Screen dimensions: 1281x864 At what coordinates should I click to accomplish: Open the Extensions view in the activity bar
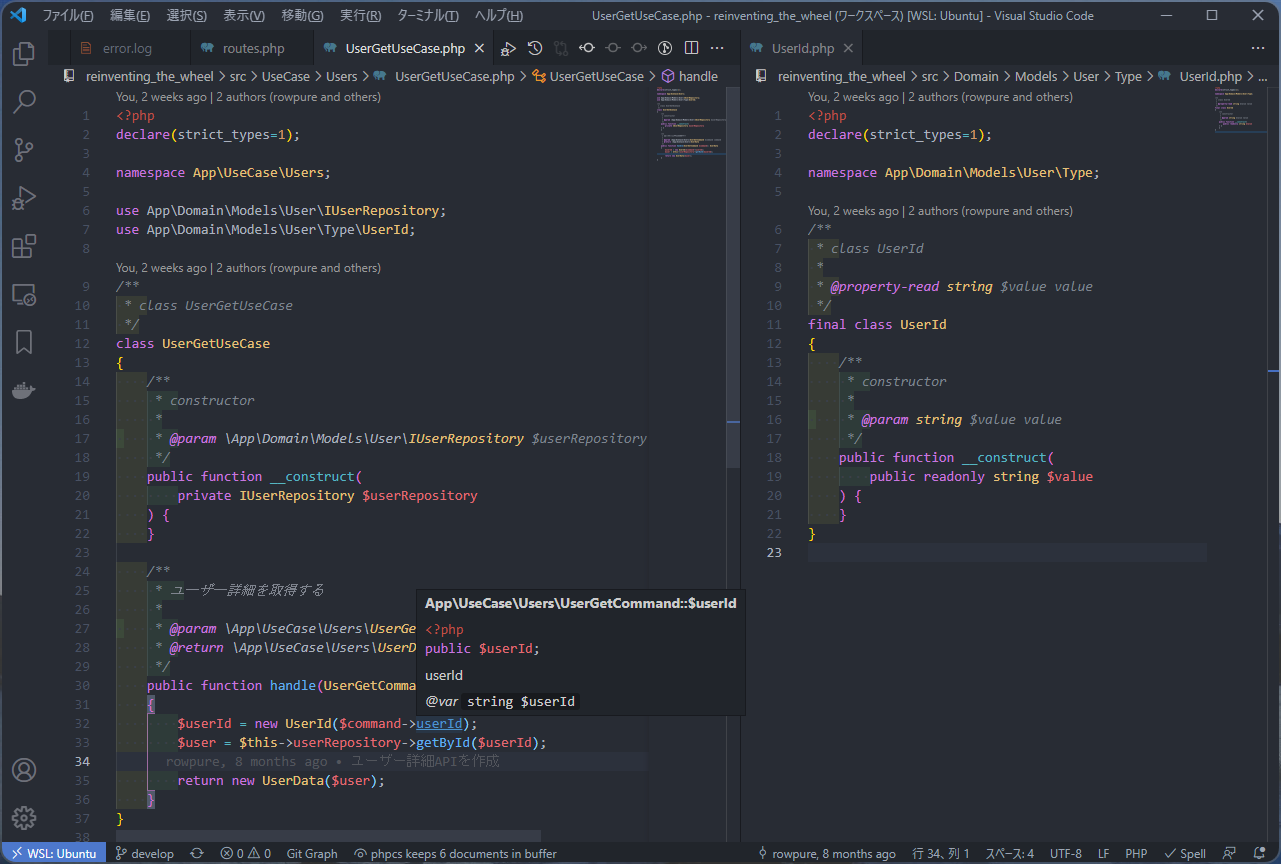point(23,246)
